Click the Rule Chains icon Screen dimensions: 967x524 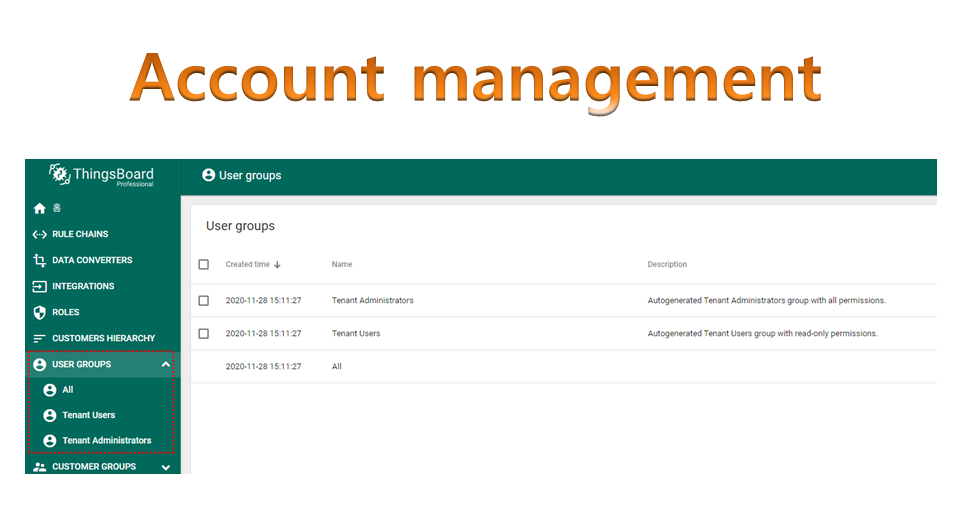(39, 234)
